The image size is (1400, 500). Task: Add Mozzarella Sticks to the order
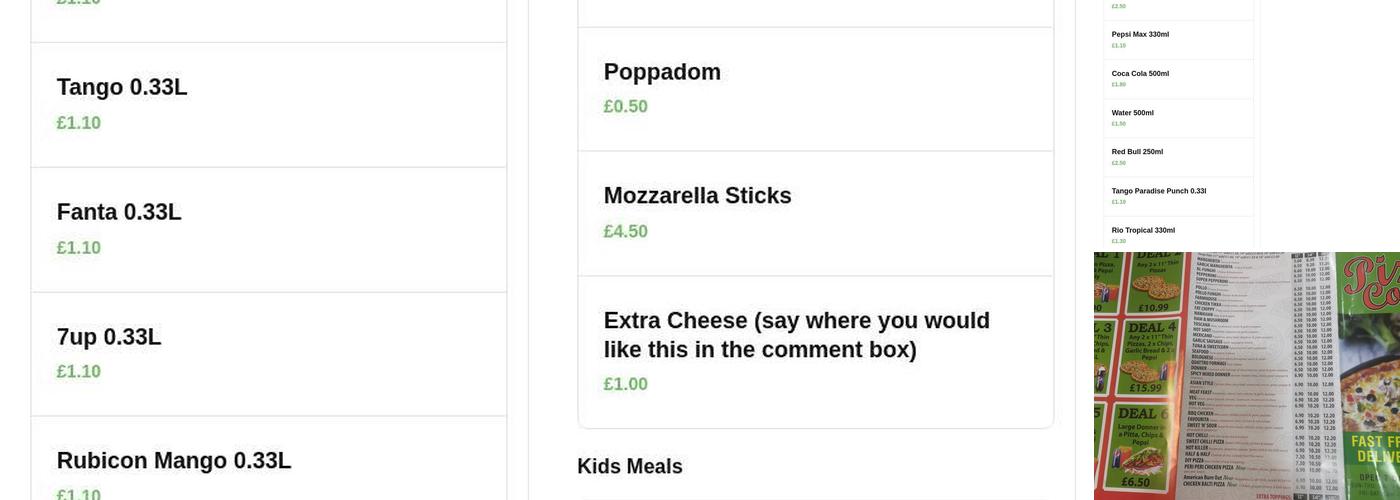[815, 213]
